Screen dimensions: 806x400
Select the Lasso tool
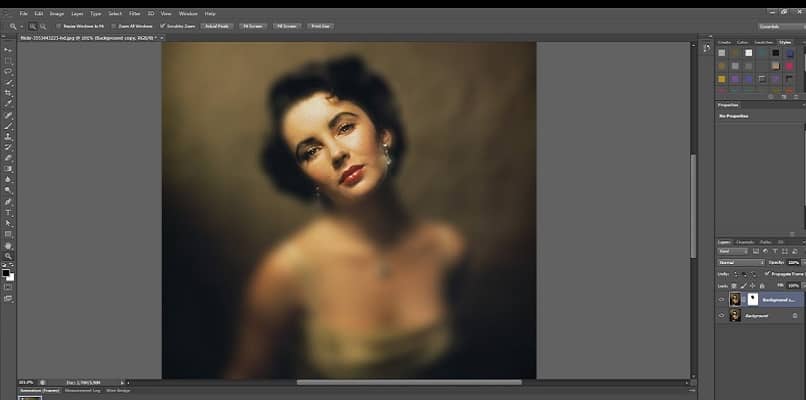point(8,71)
